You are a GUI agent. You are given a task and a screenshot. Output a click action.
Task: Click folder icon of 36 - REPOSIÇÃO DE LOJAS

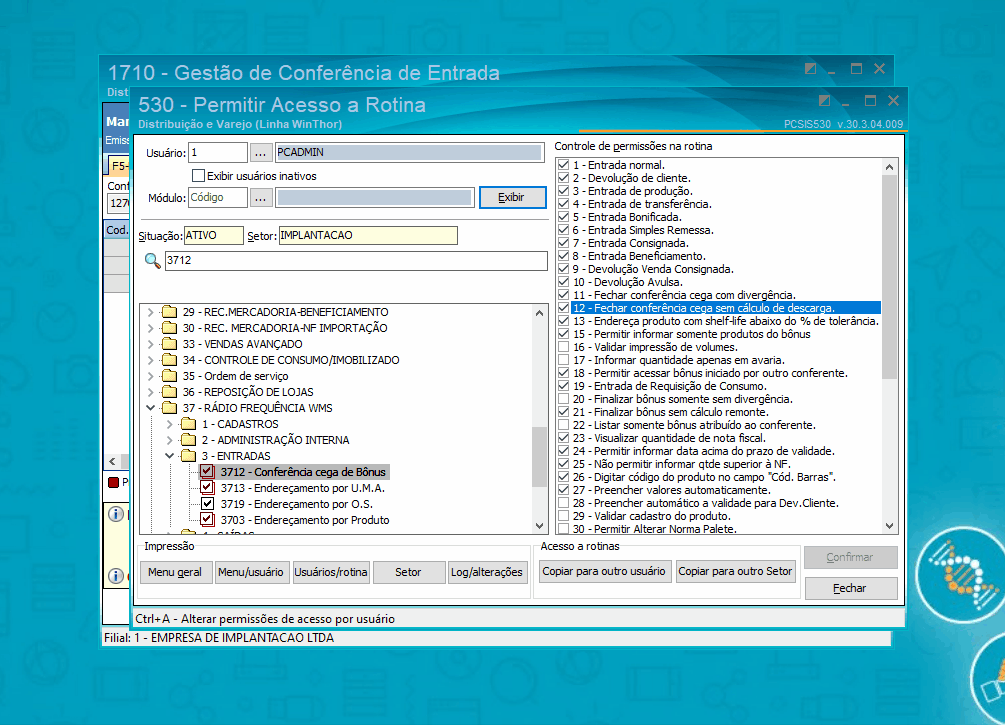pyautogui.click(x=169, y=392)
